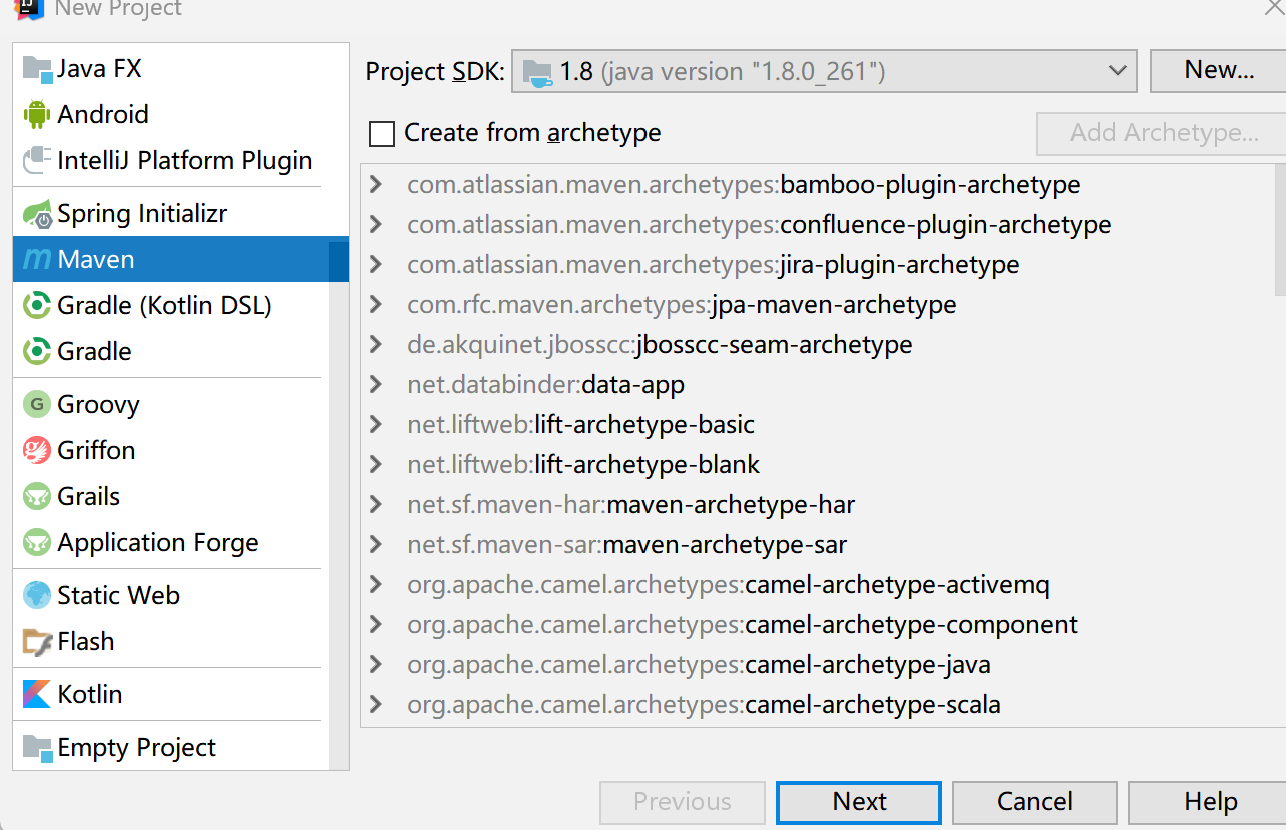Select bamboo-plugin-archetype text row
1286x830 pixels.
point(744,185)
